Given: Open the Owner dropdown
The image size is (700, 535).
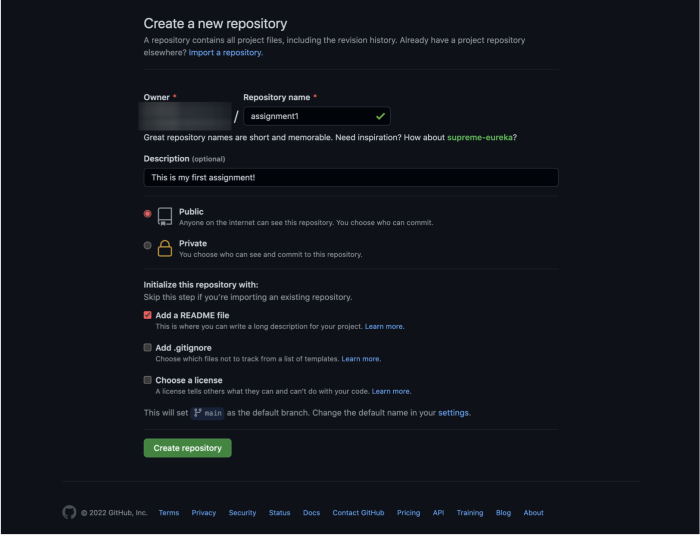Looking at the screenshot, I should [186, 116].
